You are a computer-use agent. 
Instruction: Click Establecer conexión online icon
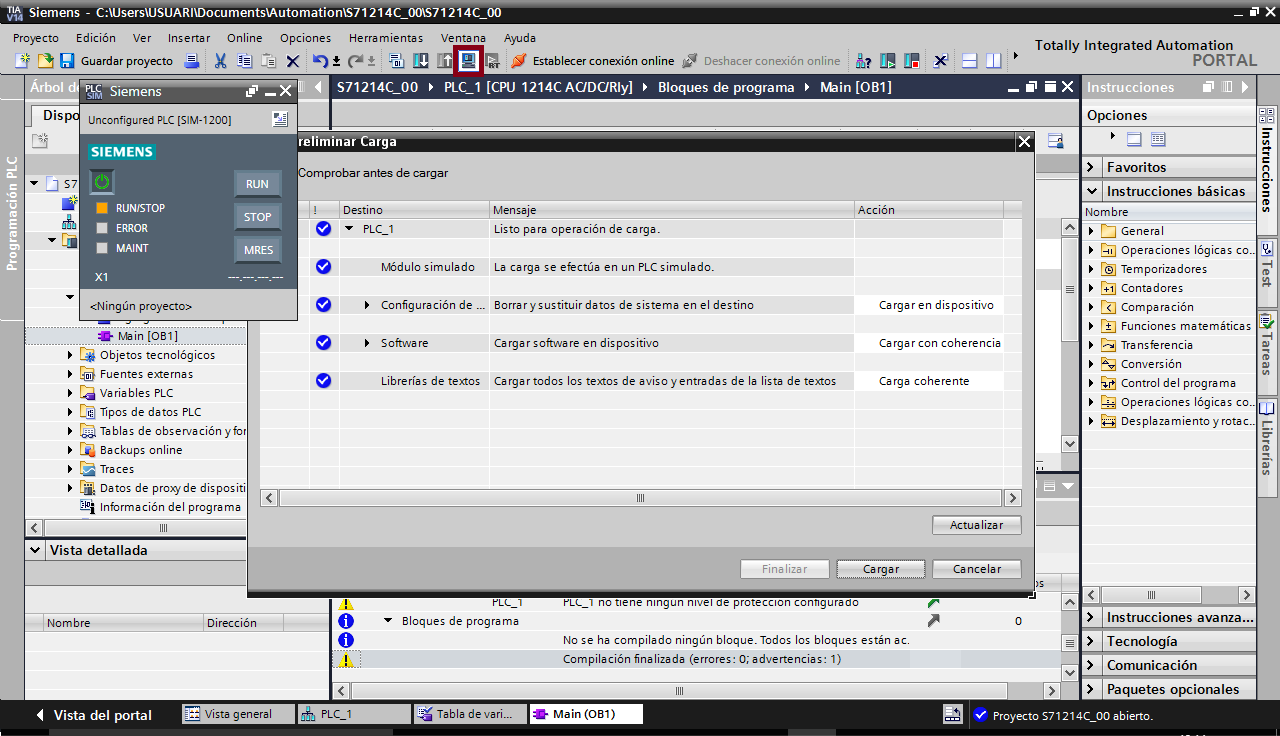pyautogui.click(x=519, y=61)
